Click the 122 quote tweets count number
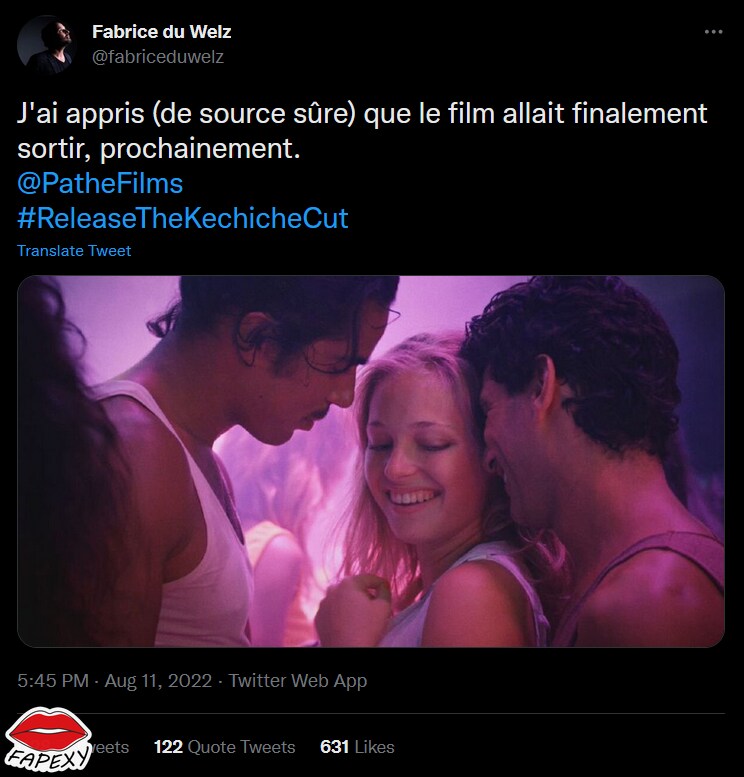Image resolution: width=744 pixels, height=777 pixels. pos(169,747)
